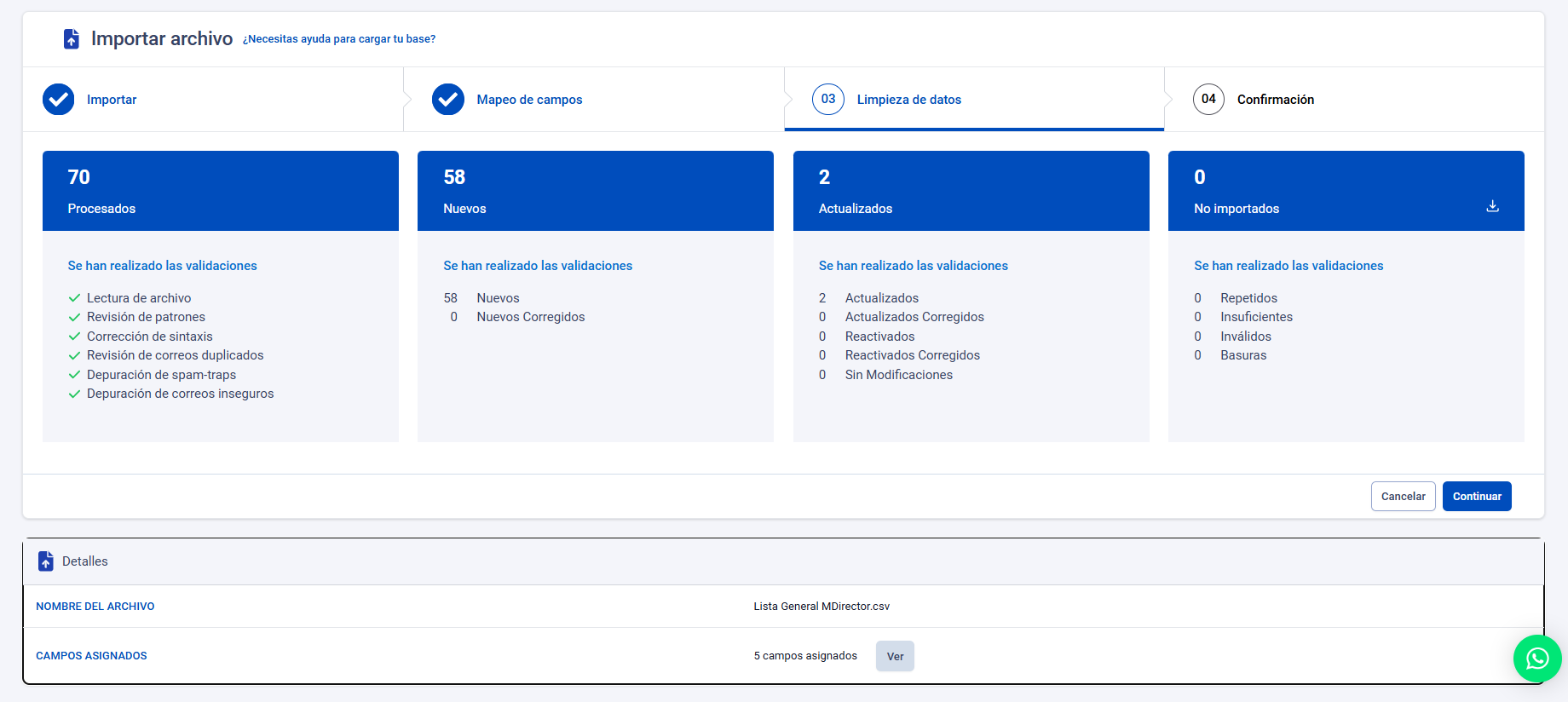The image size is (1568, 702).
Task: Click the Mapeo de campos checkmark circle
Action: click(448, 100)
